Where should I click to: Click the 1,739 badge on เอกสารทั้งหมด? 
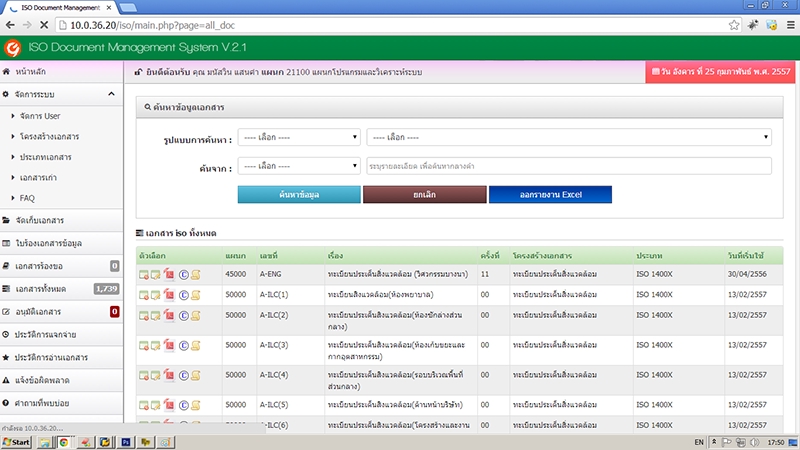coord(106,289)
